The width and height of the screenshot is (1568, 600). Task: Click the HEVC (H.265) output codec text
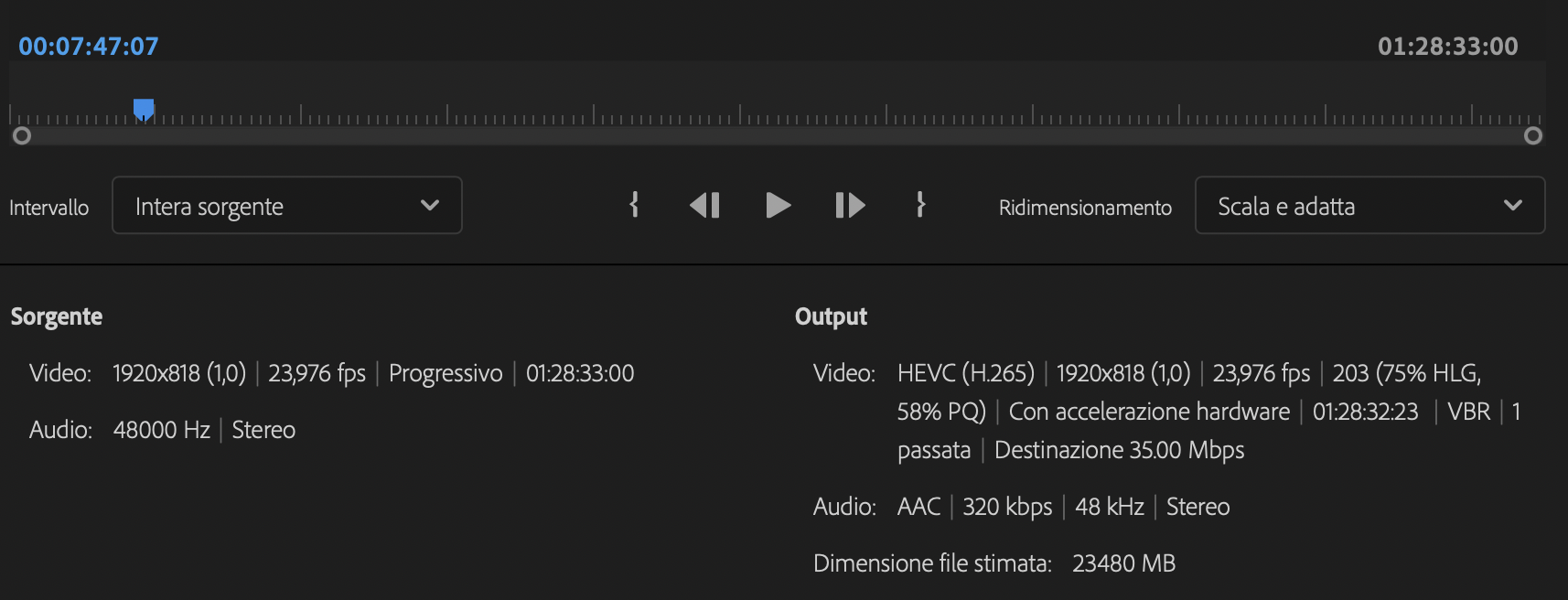[965, 373]
